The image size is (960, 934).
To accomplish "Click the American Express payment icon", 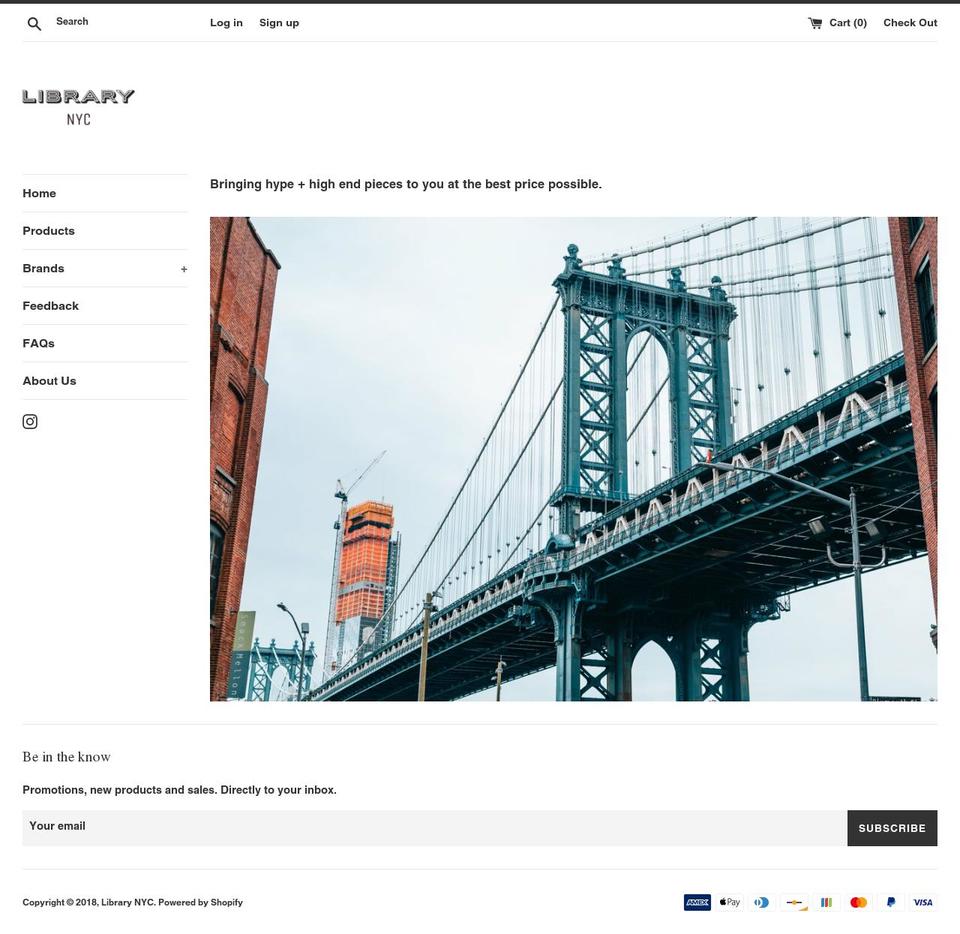I will point(697,902).
